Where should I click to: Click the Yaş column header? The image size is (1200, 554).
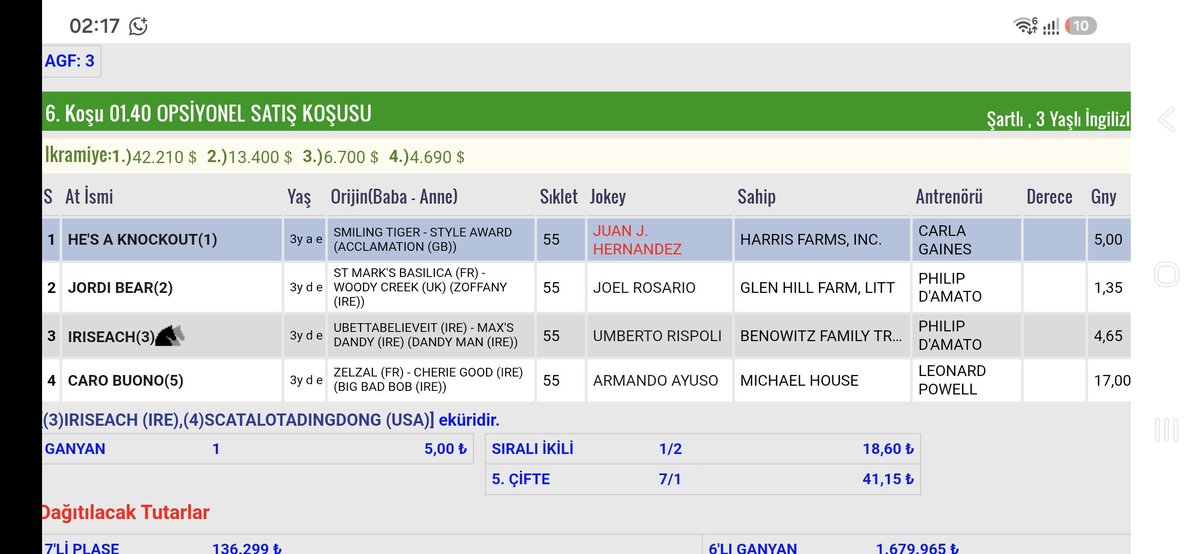point(299,197)
